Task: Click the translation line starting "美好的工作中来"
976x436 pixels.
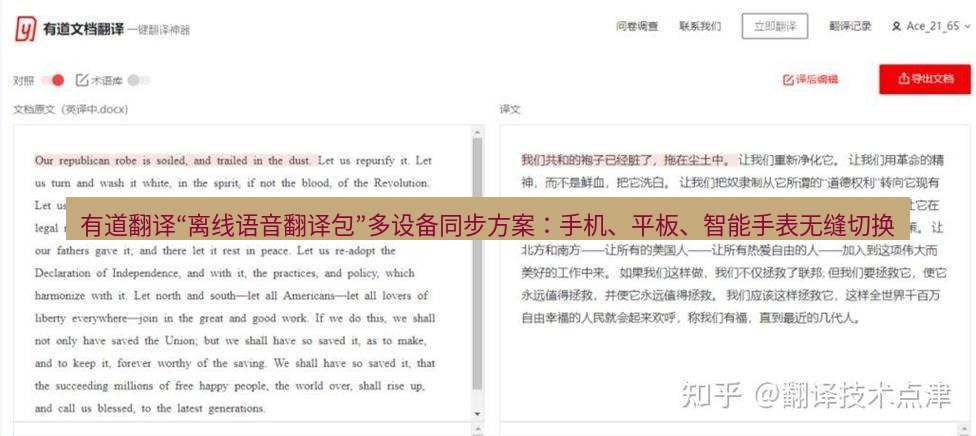Action: click(734, 273)
